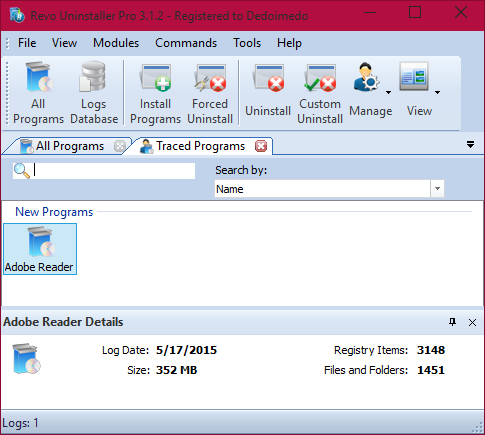Expand the Manage dropdown arrow
Screen dimensions: 485x435
[x=388, y=92]
